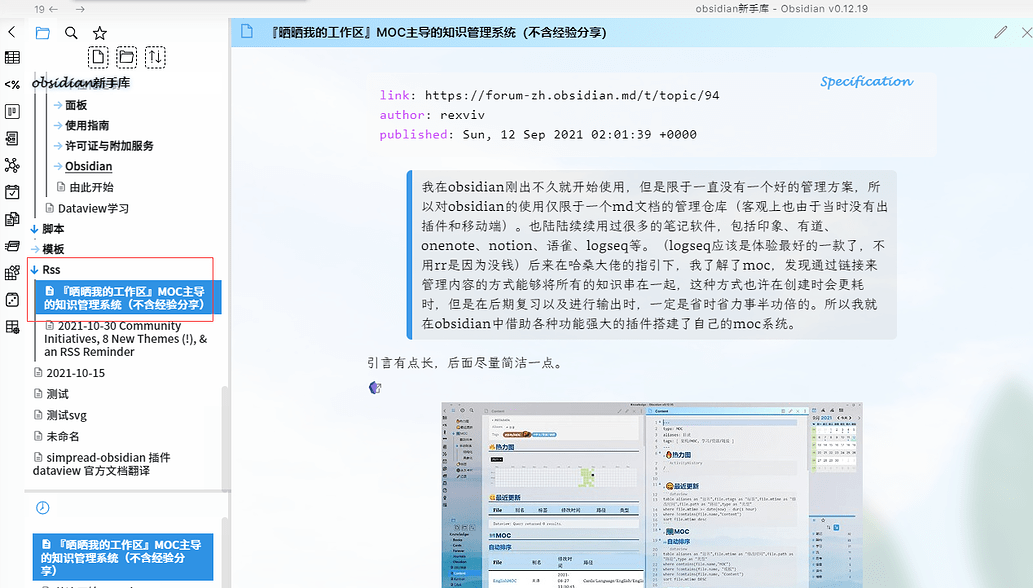Navigate forward with the right arrow
This screenshot has height=588, width=1033.
click(x=79, y=9)
